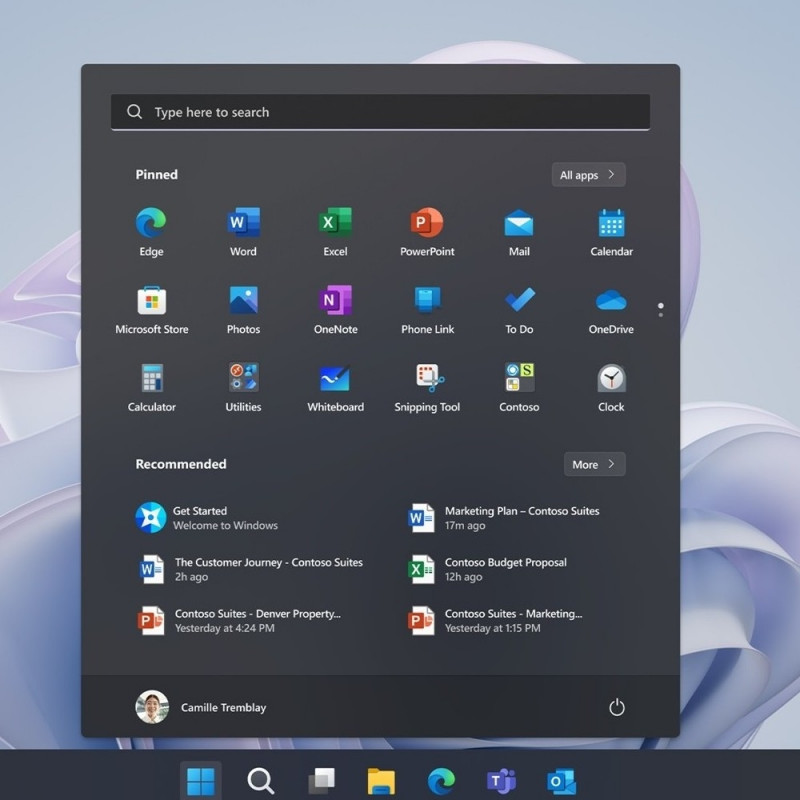Go to next pinned page dot
Image resolution: width=800 pixels, height=800 pixels.
click(x=660, y=314)
